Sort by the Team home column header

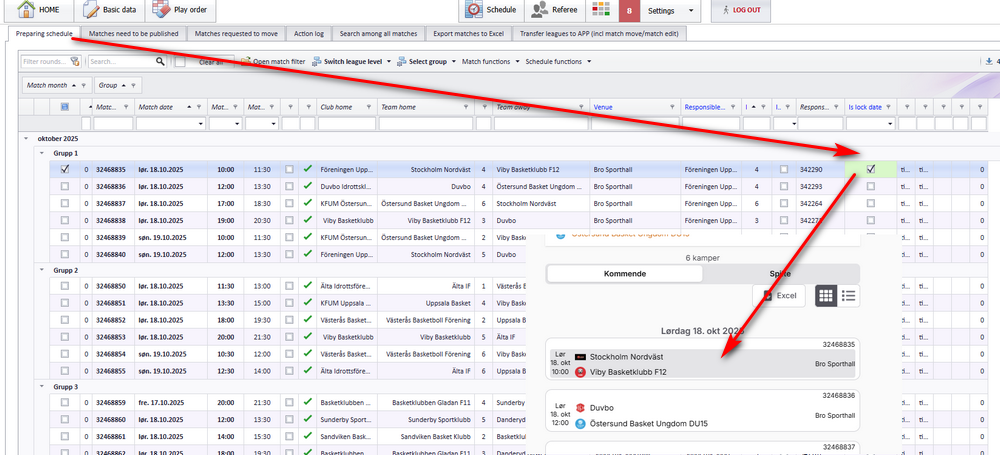(399, 107)
